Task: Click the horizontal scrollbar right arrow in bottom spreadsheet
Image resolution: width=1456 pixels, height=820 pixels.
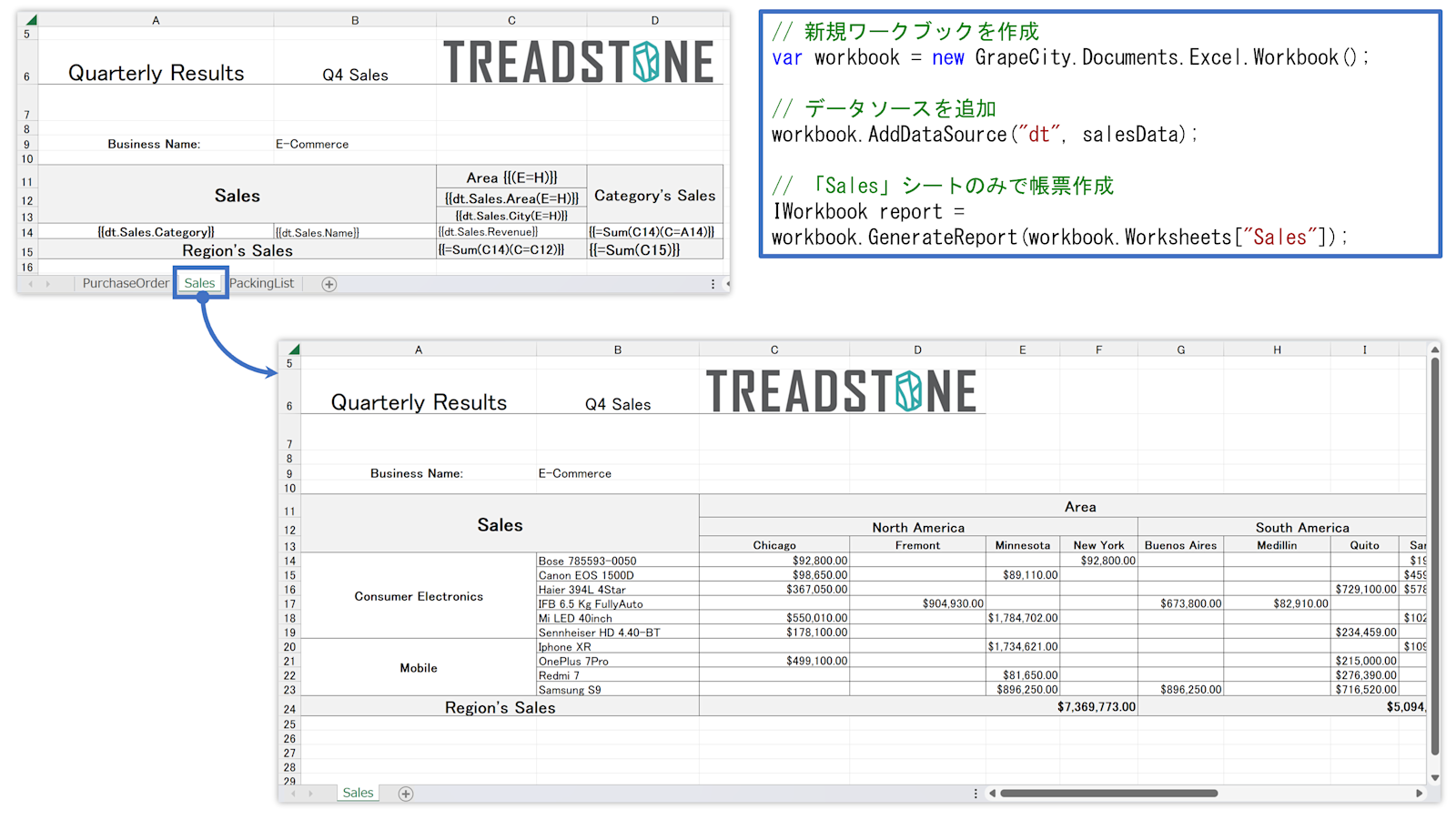Action: 1419,794
